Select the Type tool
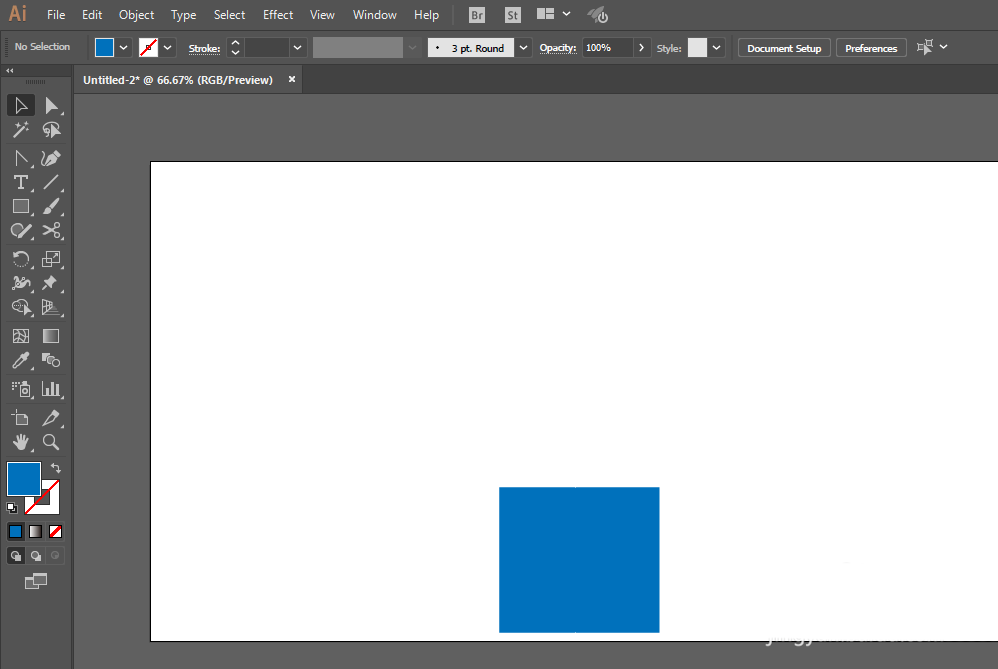The width and height of the screenshot is (998, 669). pyautogui.click(x=20, y=182)
